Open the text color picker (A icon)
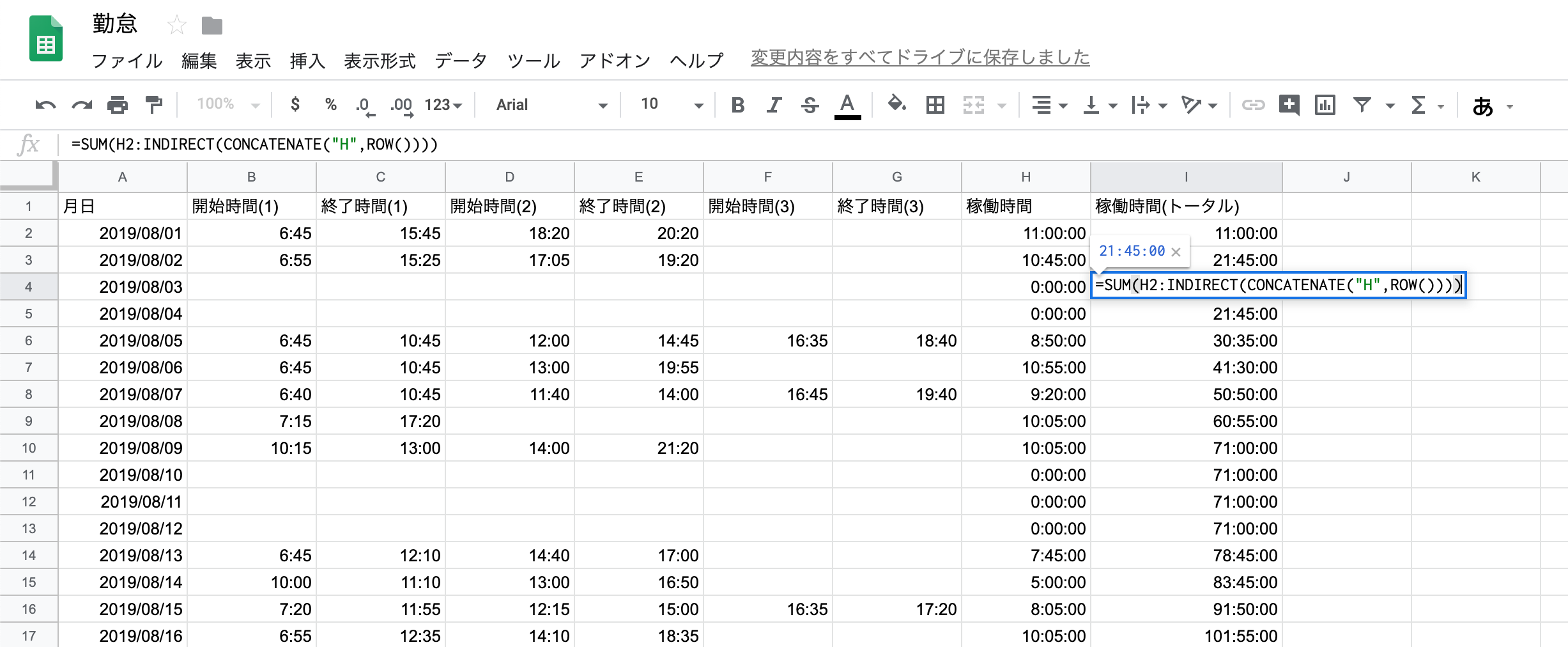Viewport: 1568px width, 647px height. point(847,105)
